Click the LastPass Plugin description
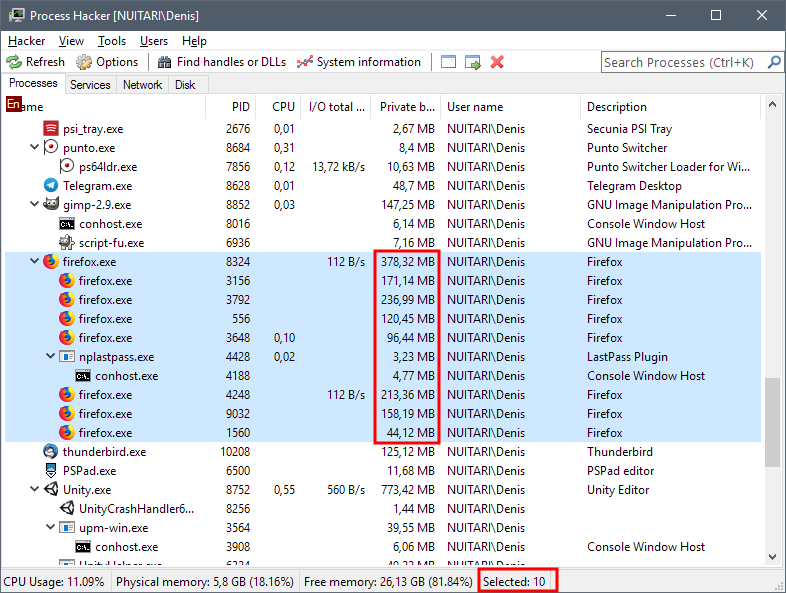 pos(627,357)
